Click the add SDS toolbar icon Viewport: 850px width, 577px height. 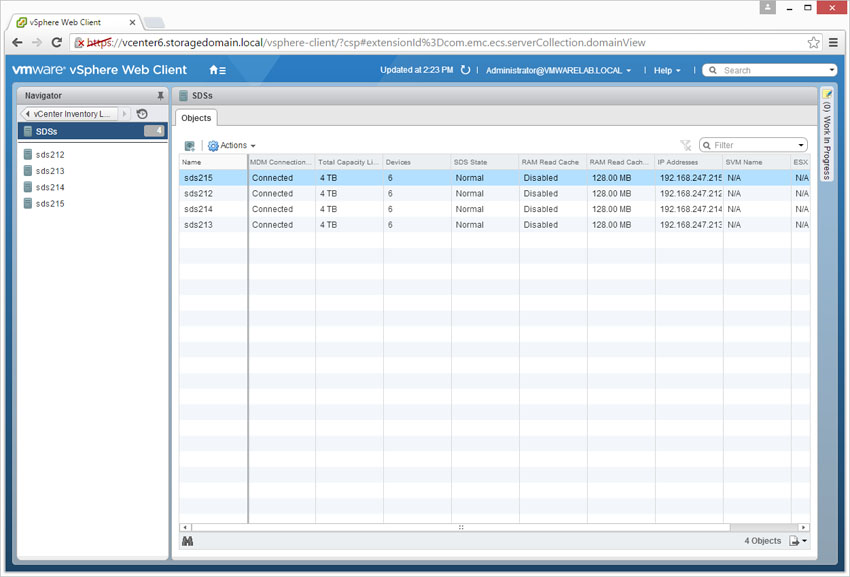point(190,145)
